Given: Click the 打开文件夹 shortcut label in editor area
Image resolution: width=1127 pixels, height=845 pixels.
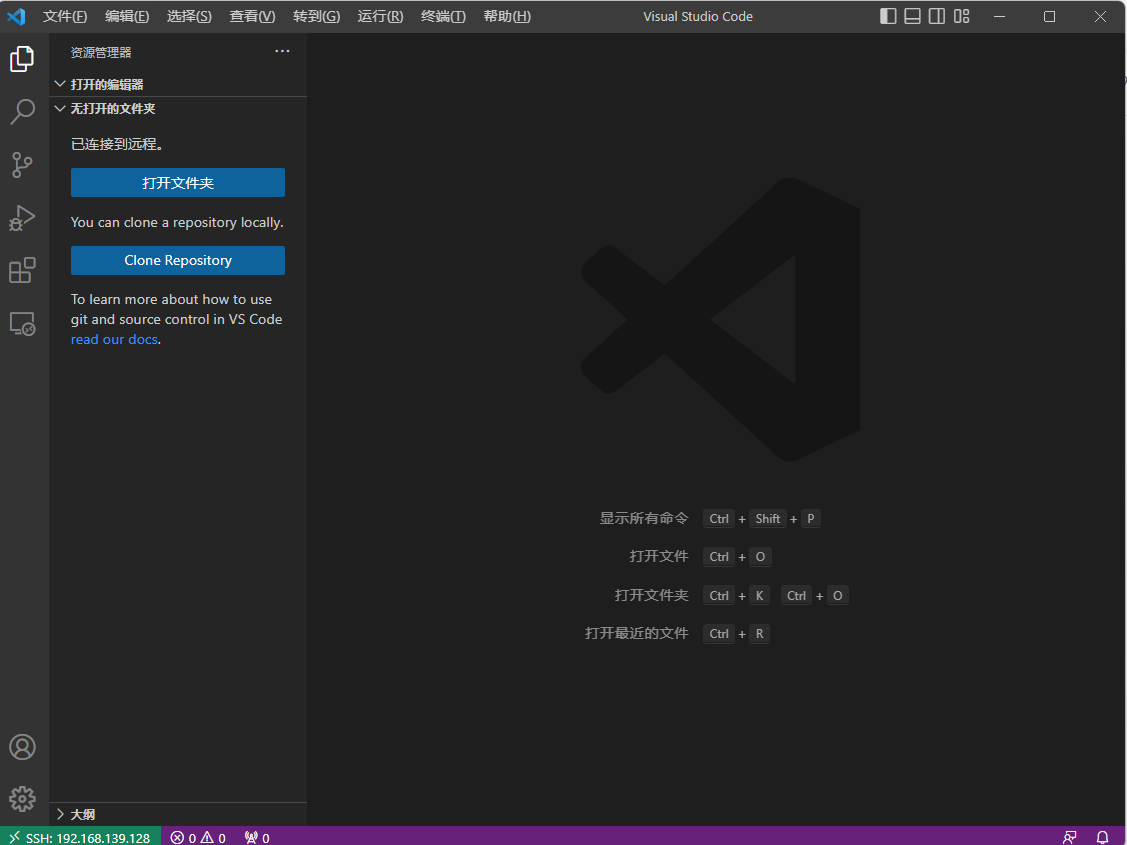Looking at the screenshot, I should pyautogui.click(x=652, y=595).
